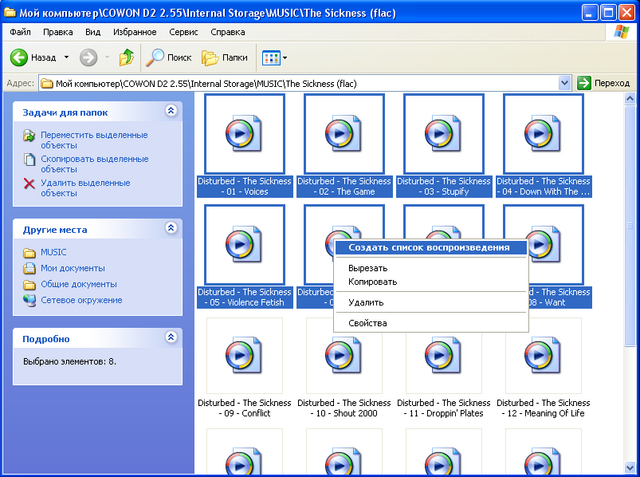Select track 10 - Shout 2000 file icon
The height and width of the screenshot is (477, 640).
coord(344,355)
